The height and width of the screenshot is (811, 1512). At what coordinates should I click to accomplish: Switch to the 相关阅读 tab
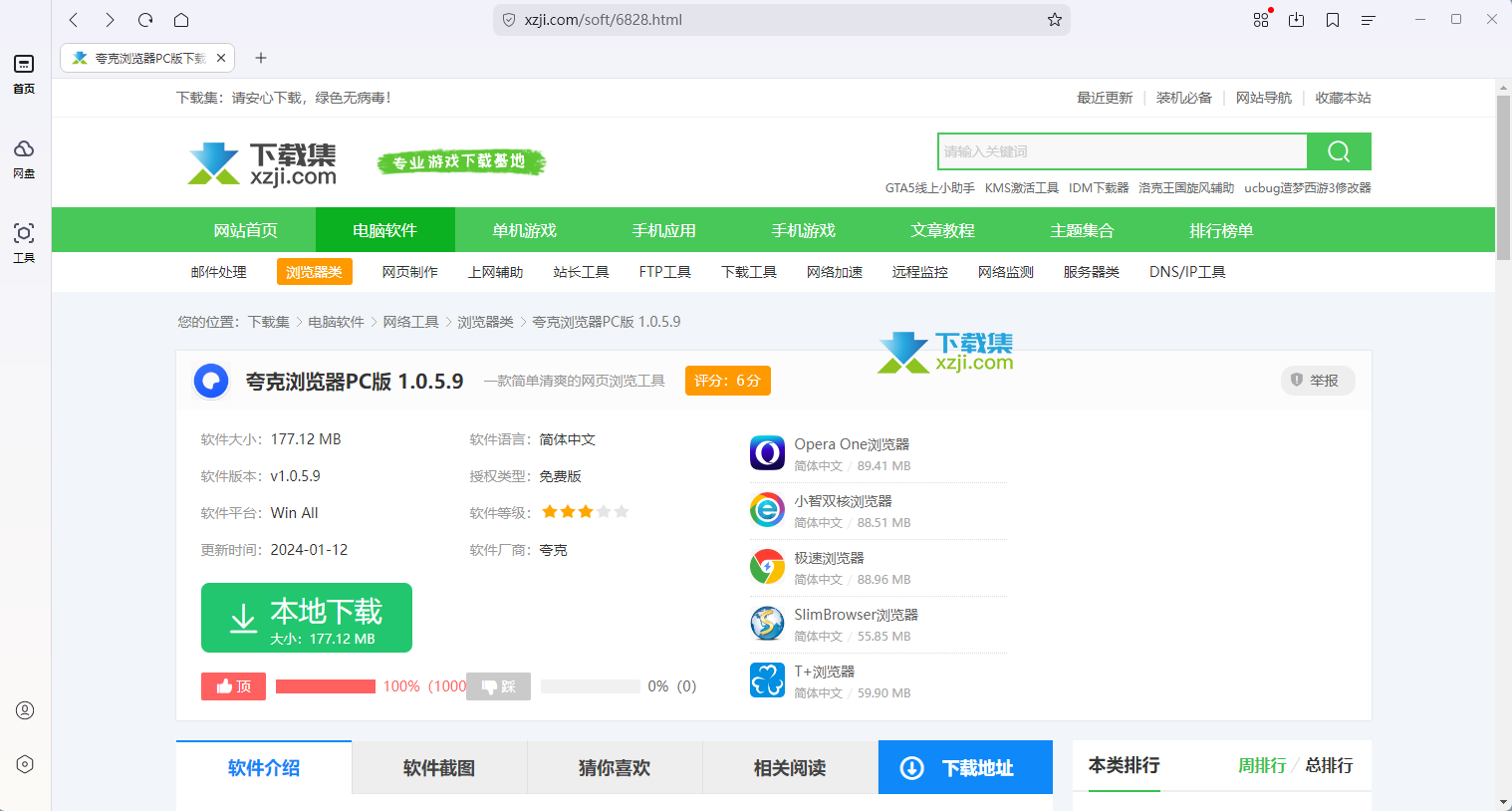point(790,768)
